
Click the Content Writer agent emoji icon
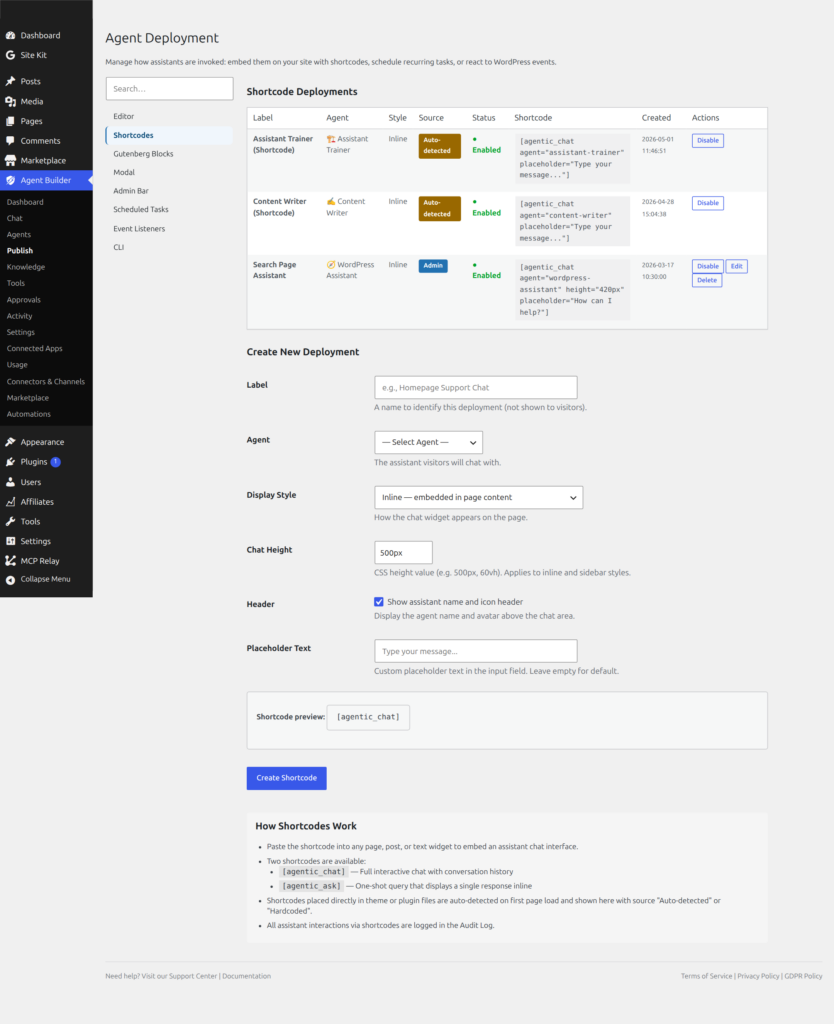click(x=330, y=202)
